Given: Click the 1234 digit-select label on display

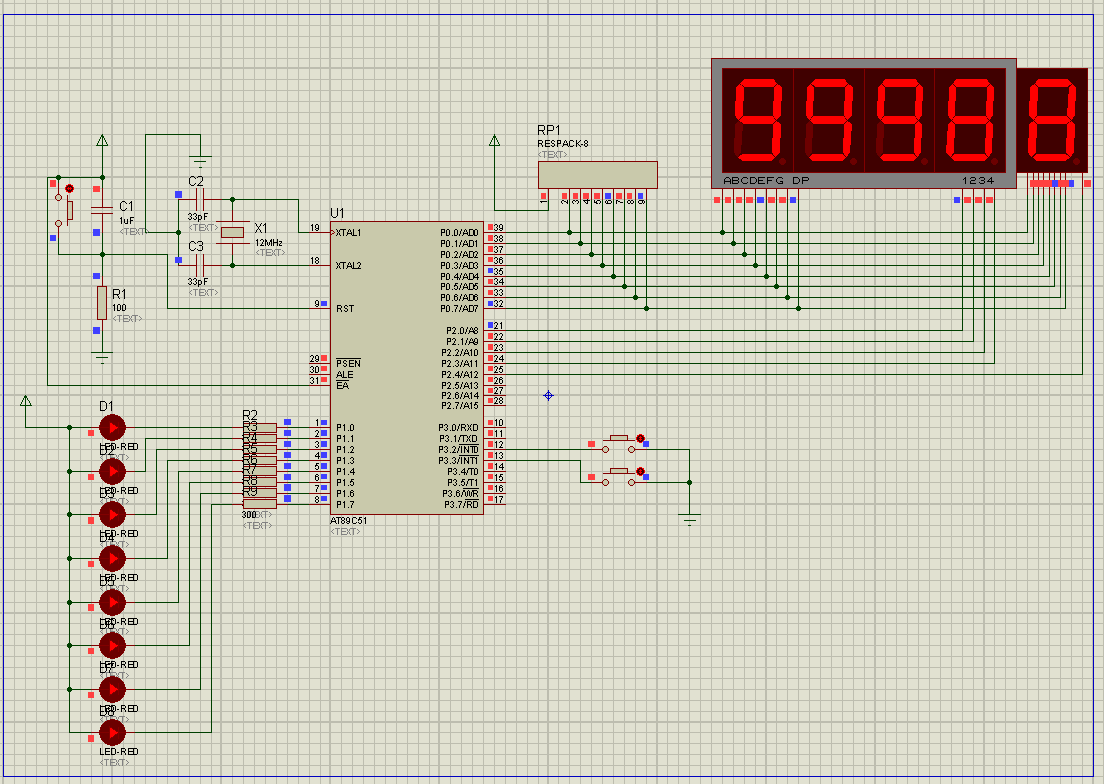Looking at the screenshot, I should (978, 180).
